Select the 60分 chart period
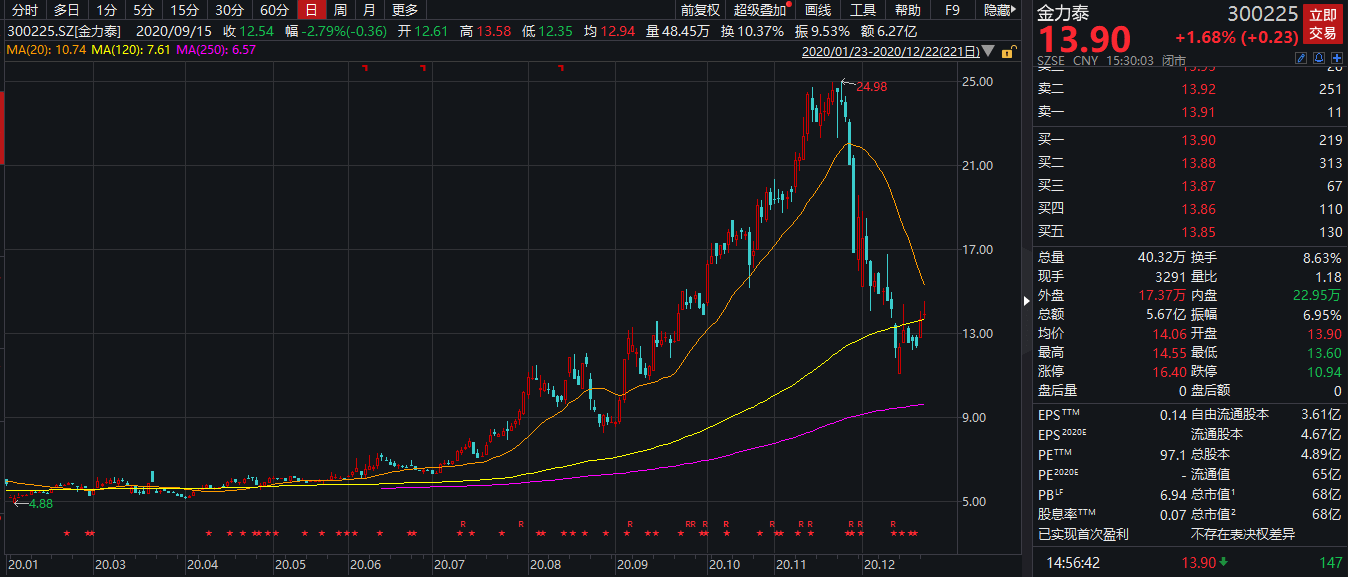This screenshot has height=577, width=1348. (274, 10)
